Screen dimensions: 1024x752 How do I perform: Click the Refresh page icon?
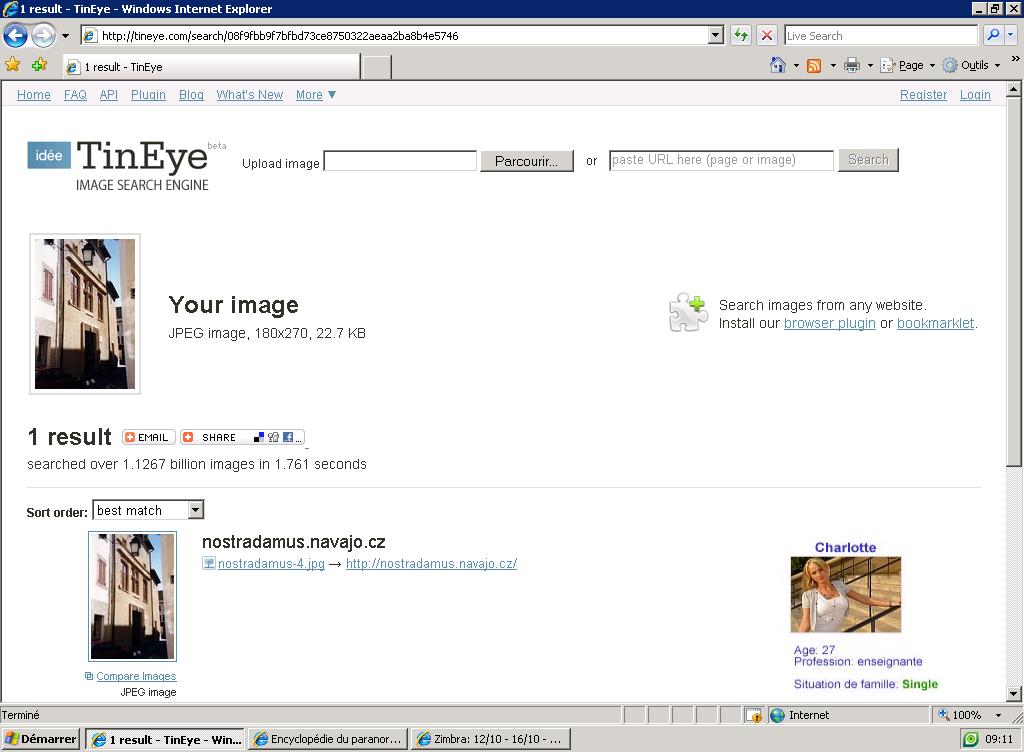tap(740, 35)
